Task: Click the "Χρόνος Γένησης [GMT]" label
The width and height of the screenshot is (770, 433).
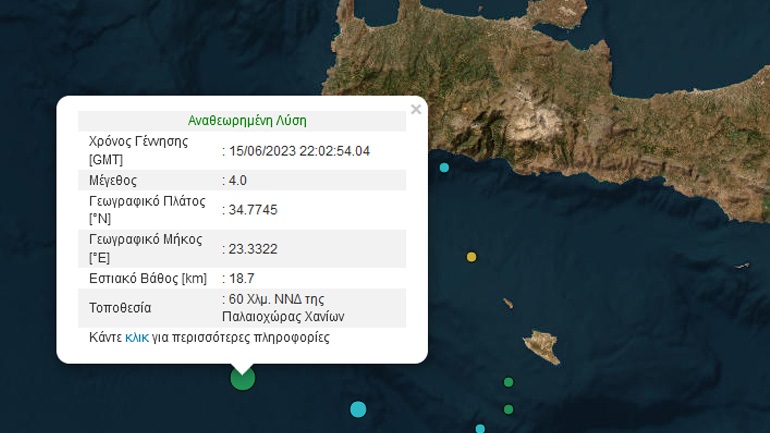Action: pos(138,150)
